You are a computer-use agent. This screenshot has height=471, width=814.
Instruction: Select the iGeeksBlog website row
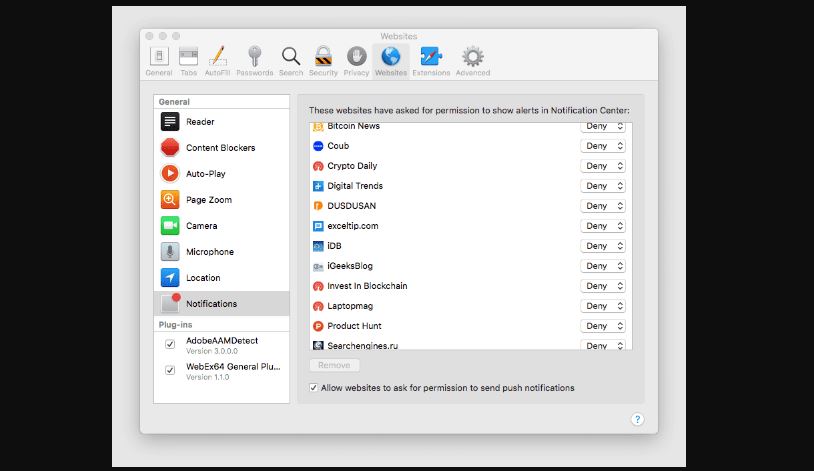(470, 266)
